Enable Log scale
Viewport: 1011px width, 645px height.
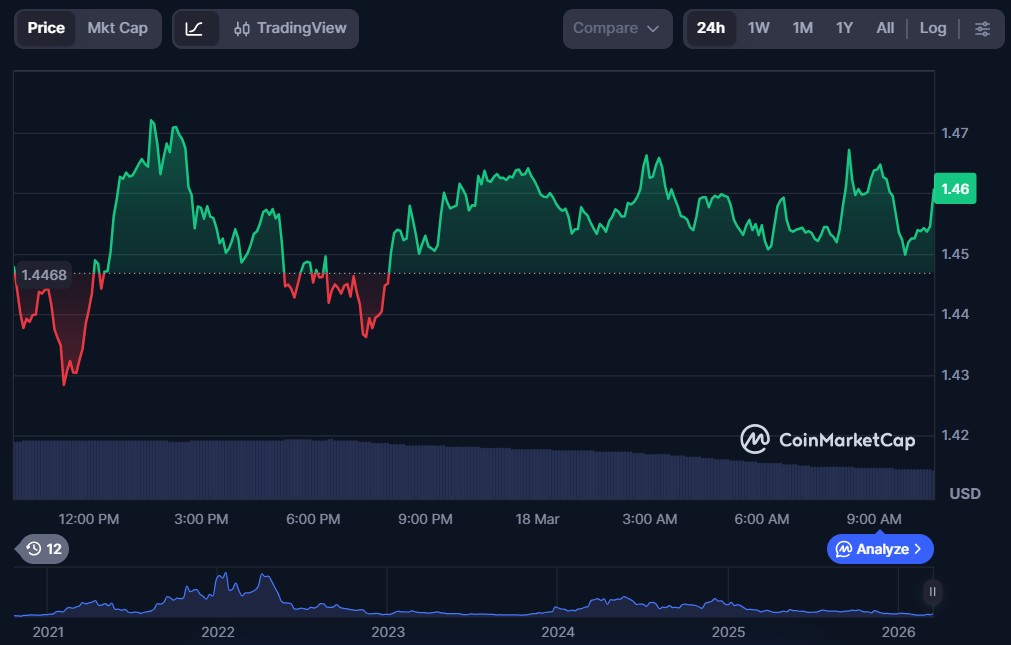(x=932, y=28)
